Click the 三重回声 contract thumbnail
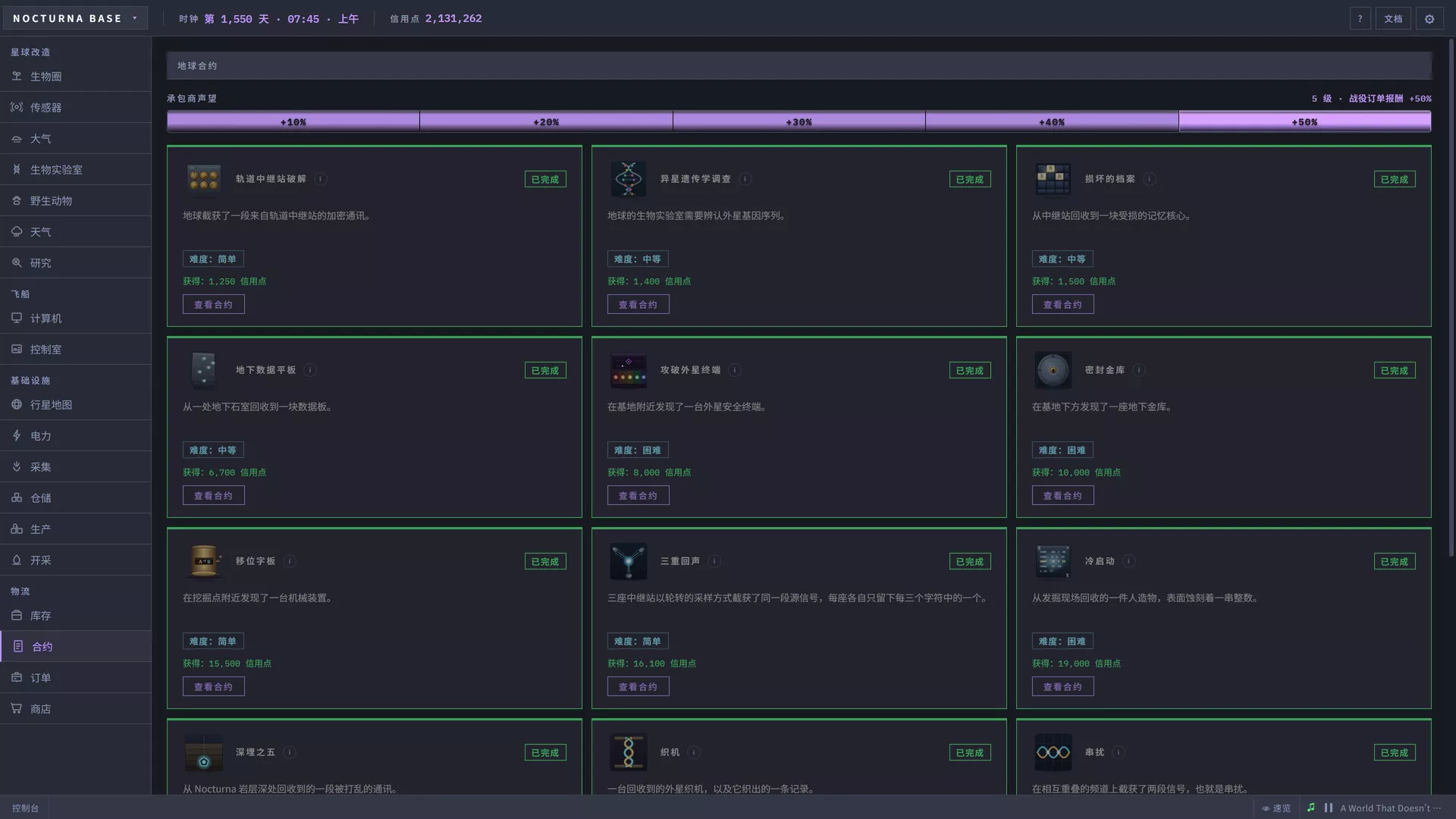This screenshot has height=819, width=1456. pyautogui.click(x=629, y=561)
